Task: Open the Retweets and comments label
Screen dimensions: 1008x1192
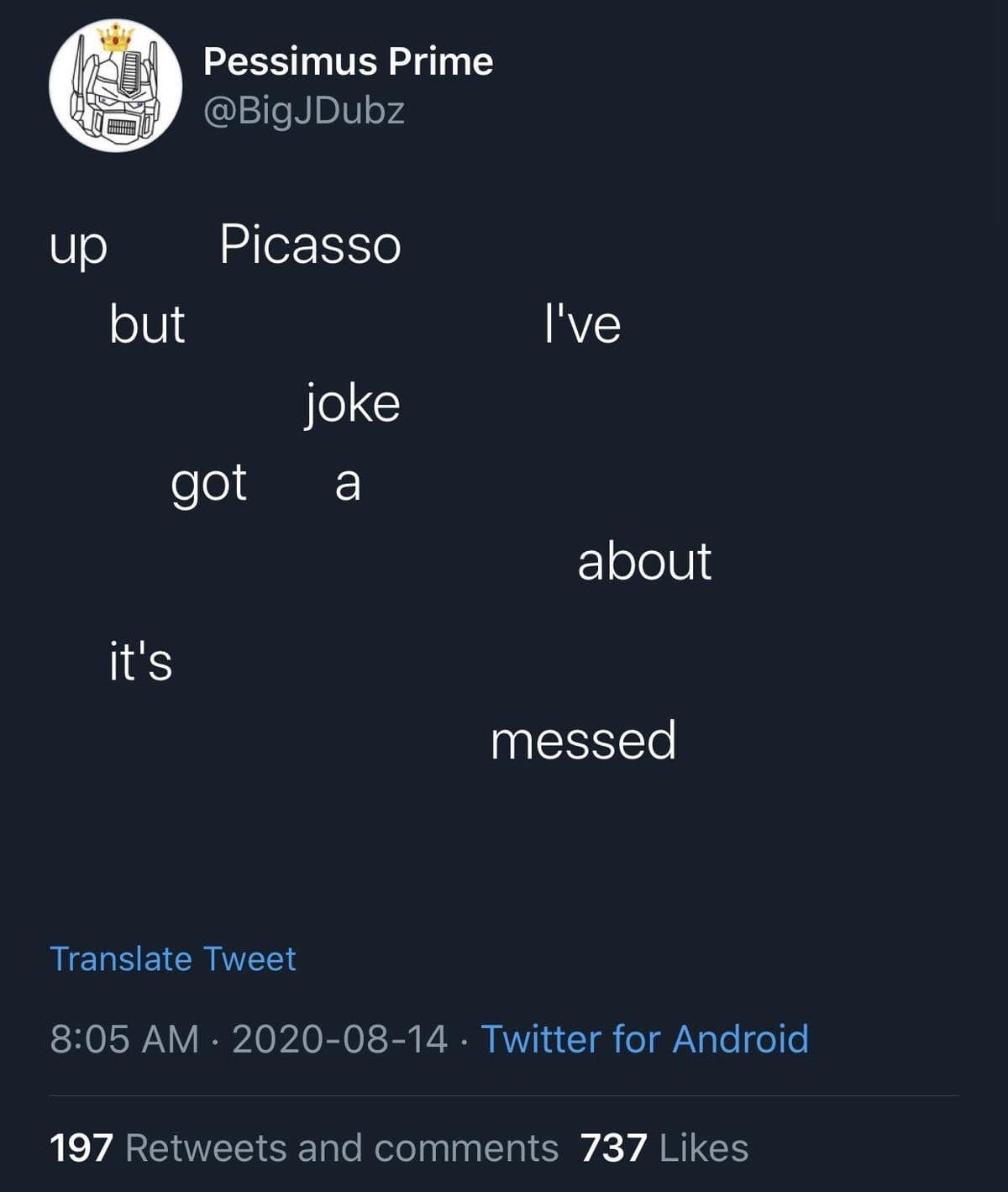Action: [x=341, y=1147]
